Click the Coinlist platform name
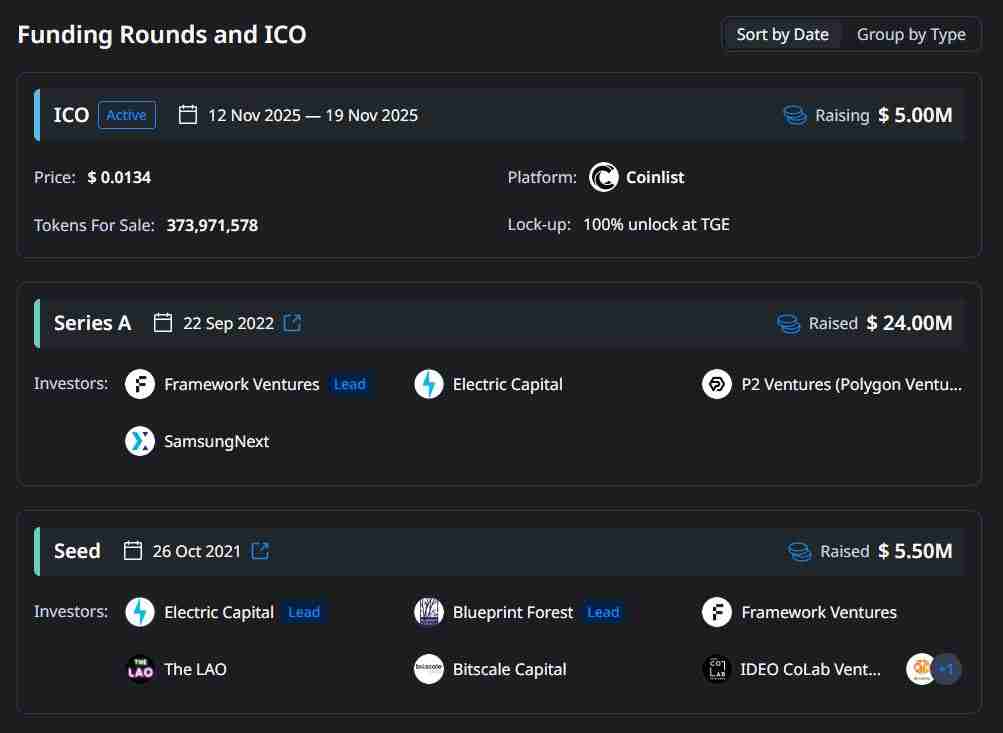Image resolution: width=1003 pixels, height=733 pixels. [x=655, y=177]
